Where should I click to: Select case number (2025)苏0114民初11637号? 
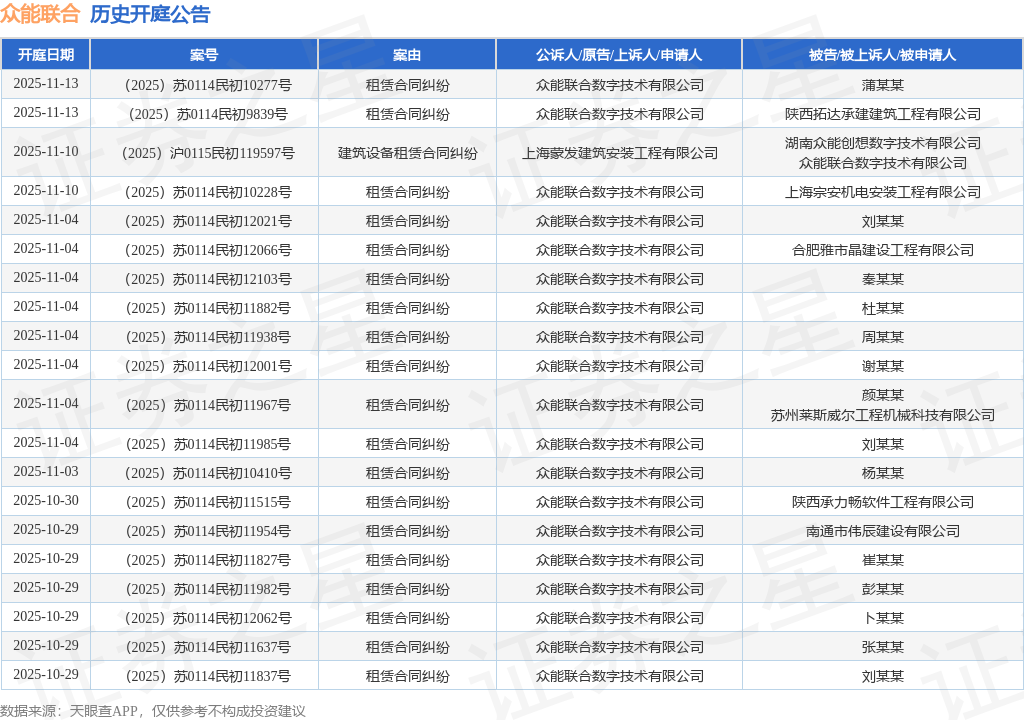pos(208,647)
